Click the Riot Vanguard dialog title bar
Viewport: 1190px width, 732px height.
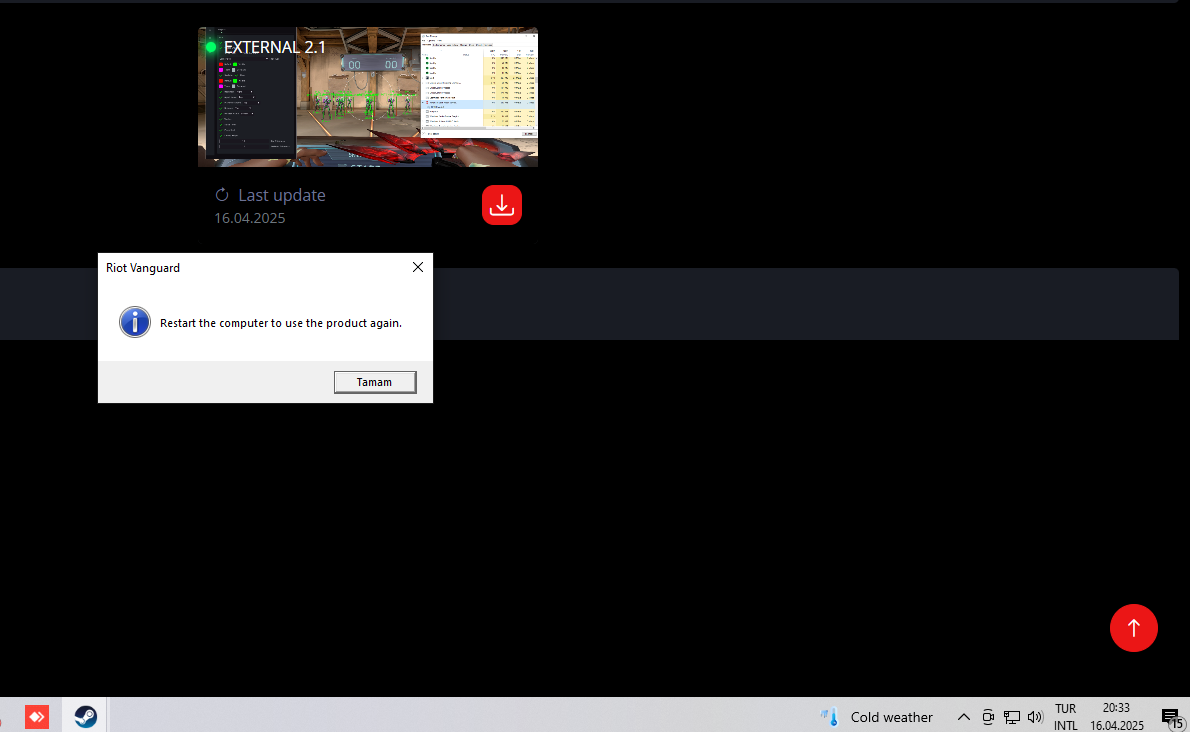tap(250, 268)
